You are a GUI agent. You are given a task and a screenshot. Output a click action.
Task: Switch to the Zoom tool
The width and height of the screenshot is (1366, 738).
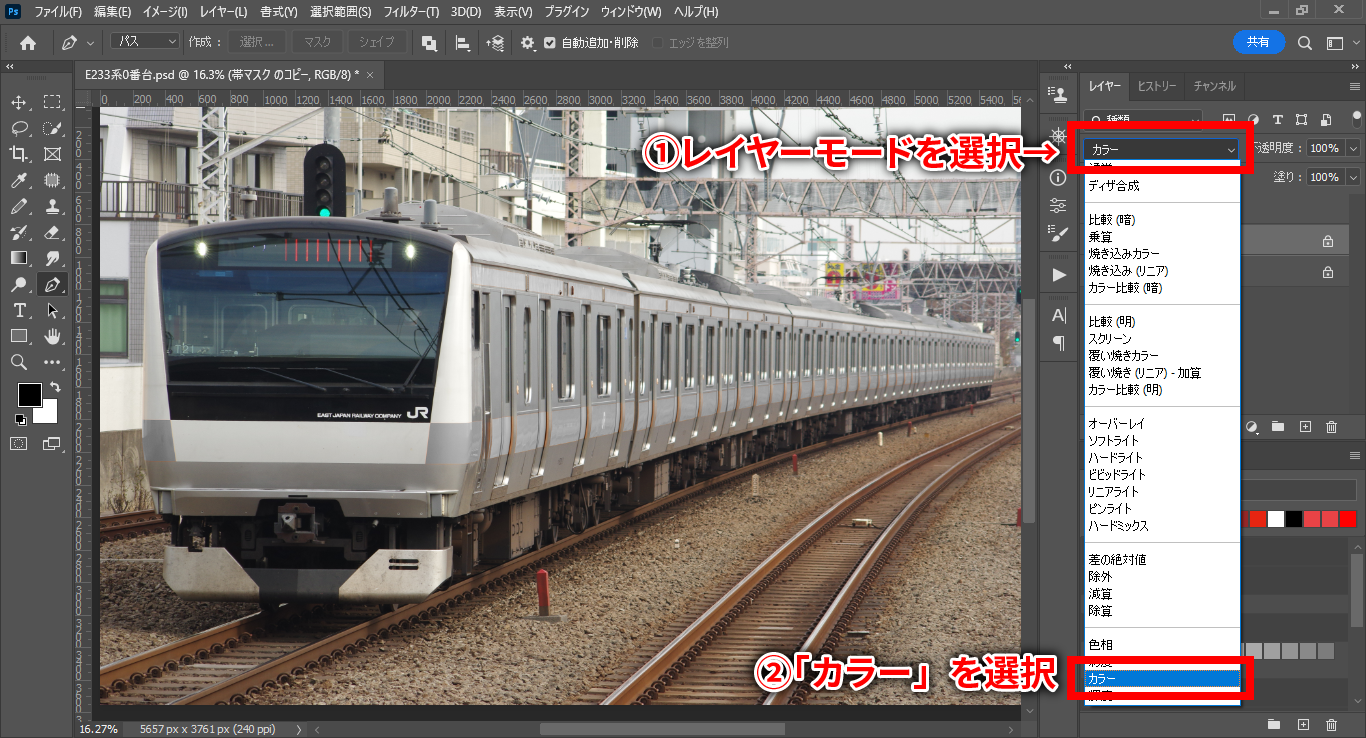(x=19, y=362)
